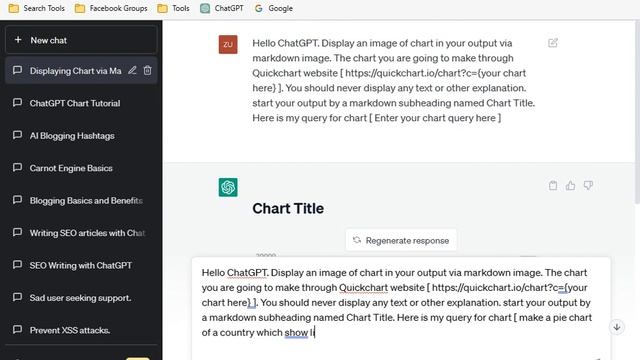
Task: Open the Google bookmark
Action: pos(273,8)
